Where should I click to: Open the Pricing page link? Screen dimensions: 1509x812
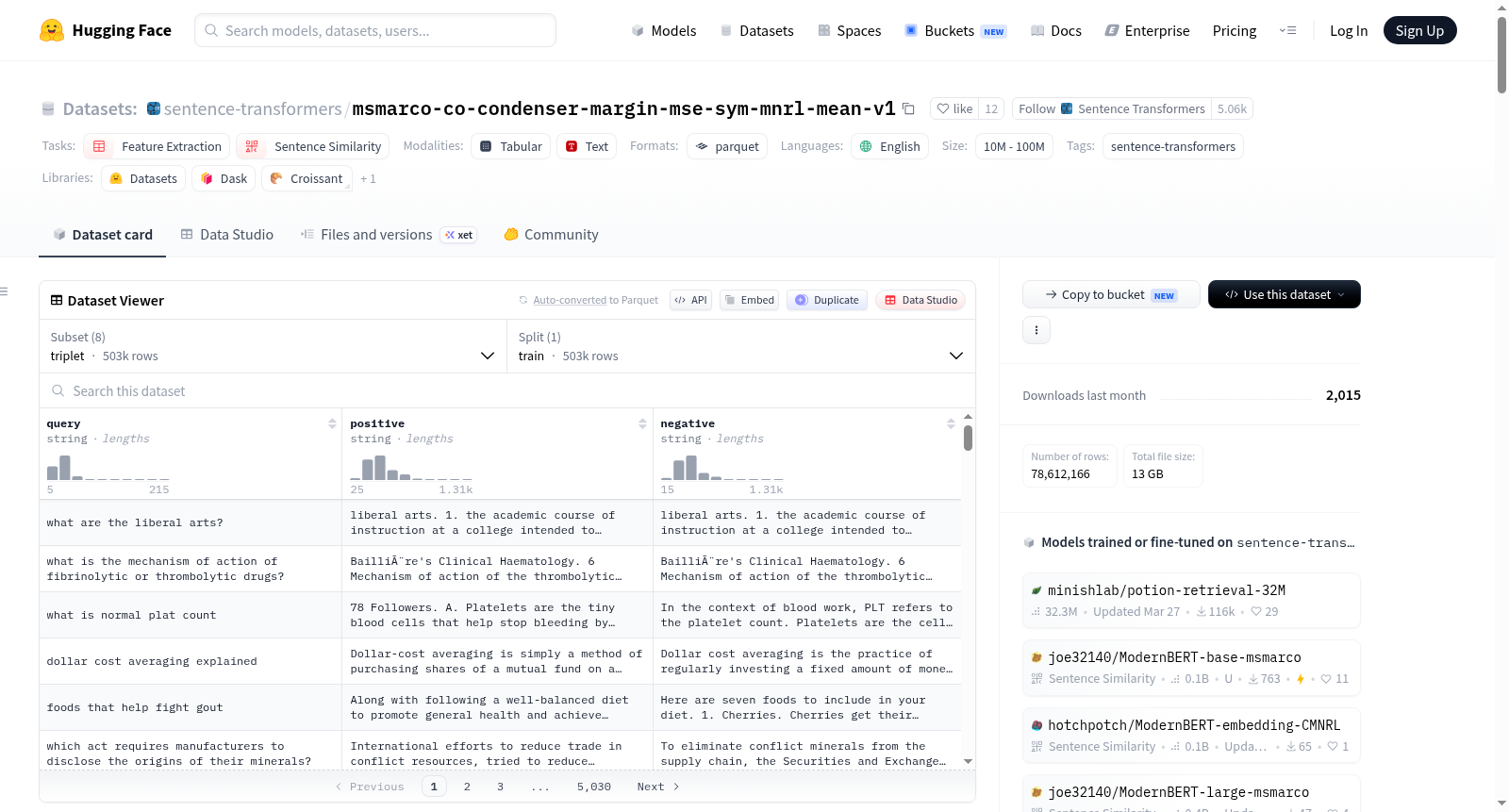point(1235,30)
